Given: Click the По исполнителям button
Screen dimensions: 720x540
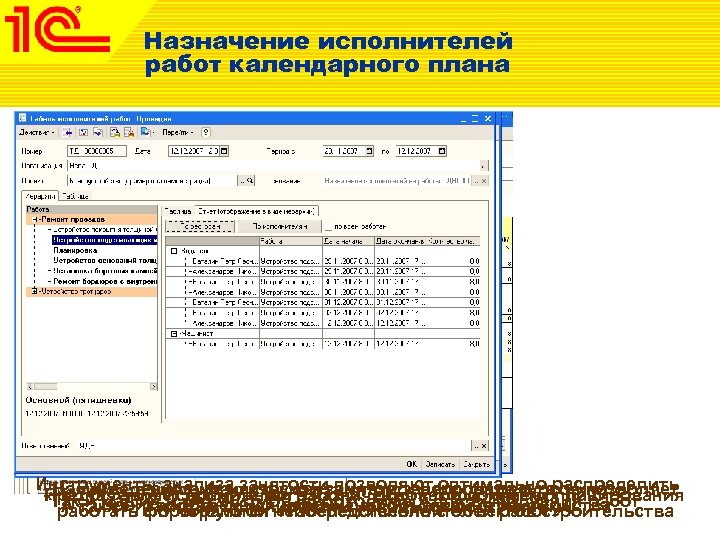Looking at the screenshot, I should pos(280,226).
